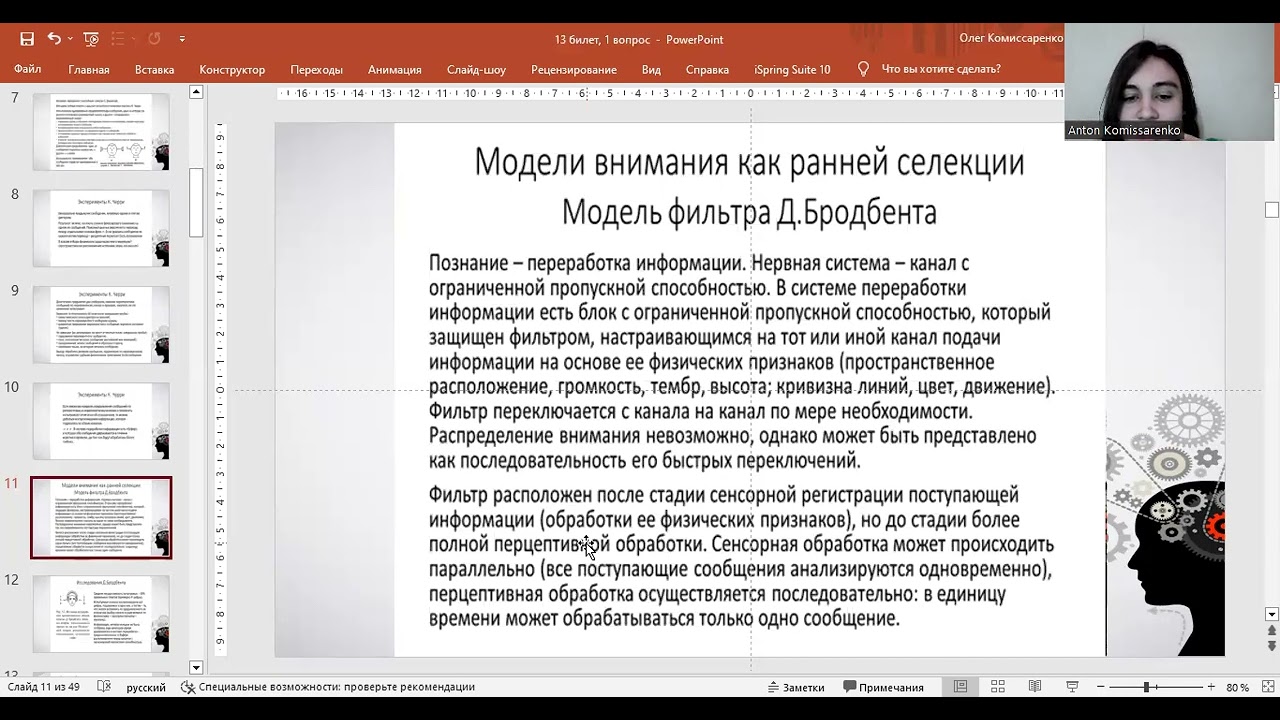This screenshot has height=720, width=1280.
Task: Open the Вставка ribbon tab
Action: pos(154,69)
